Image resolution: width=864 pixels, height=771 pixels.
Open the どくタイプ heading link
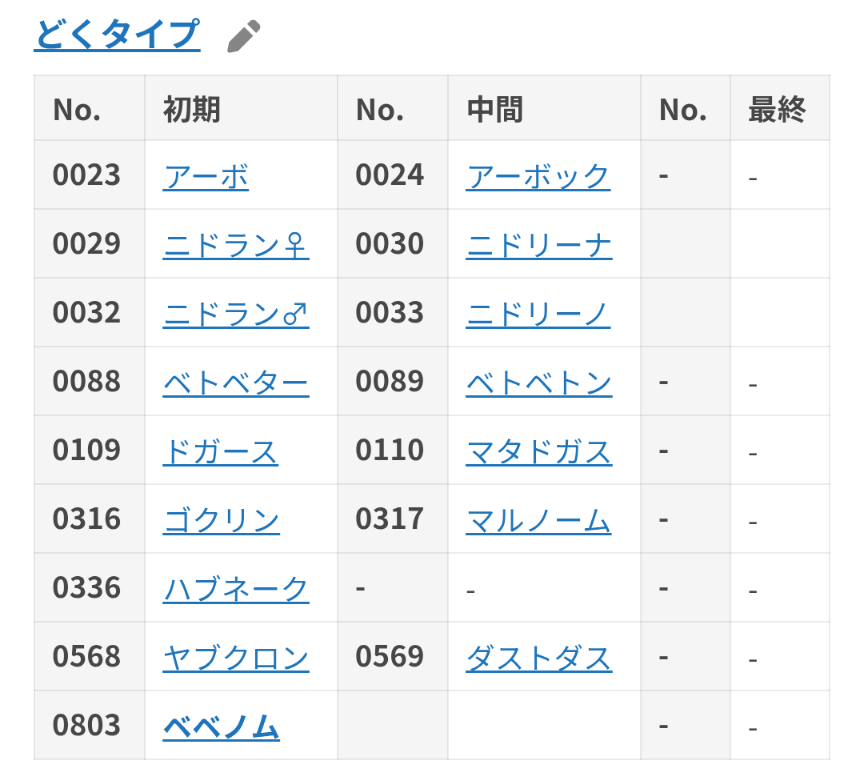(117, 34)
